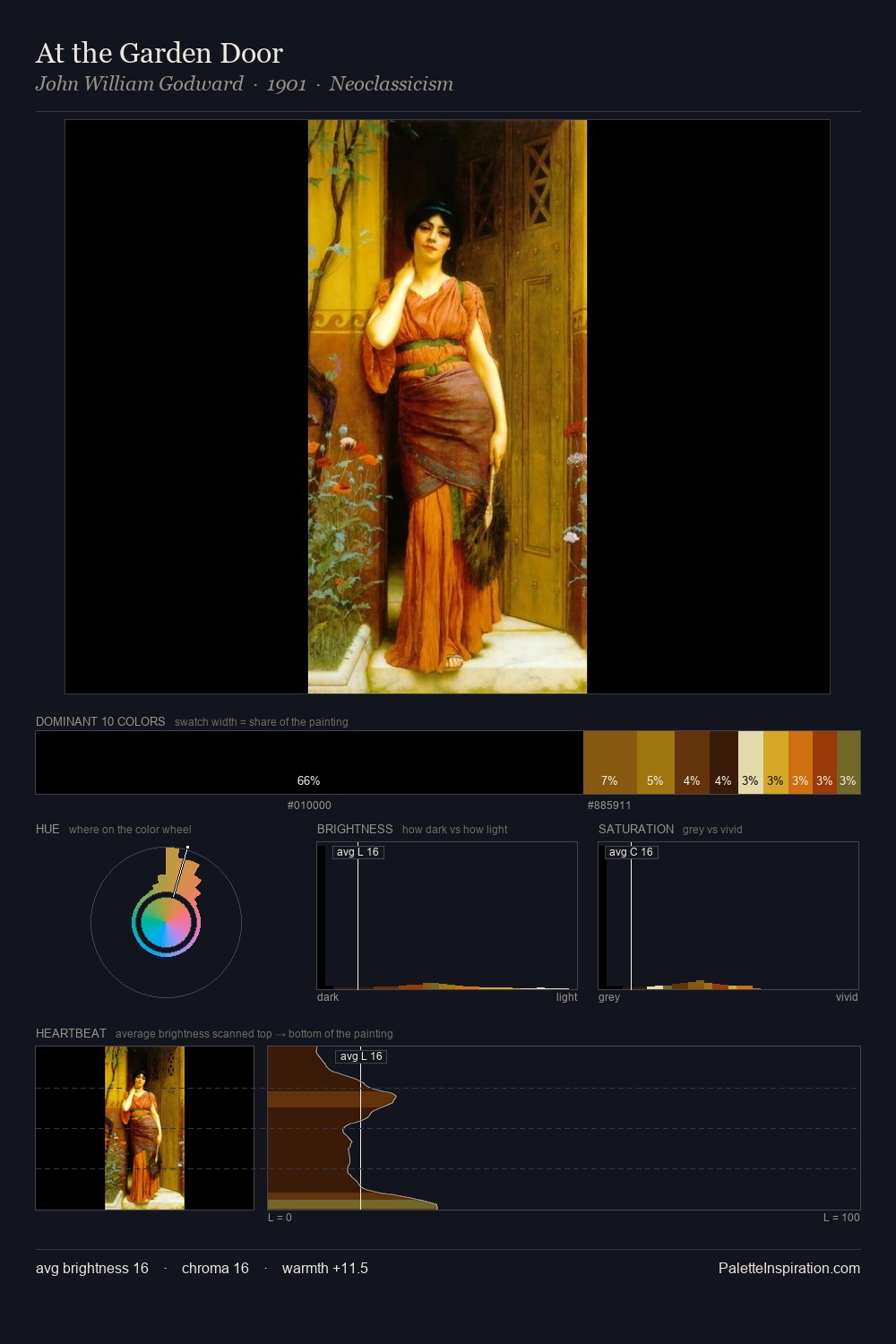Select the brown 7% color swatch
Viewport: 896px width, 1344px height.
click(610, 762)
